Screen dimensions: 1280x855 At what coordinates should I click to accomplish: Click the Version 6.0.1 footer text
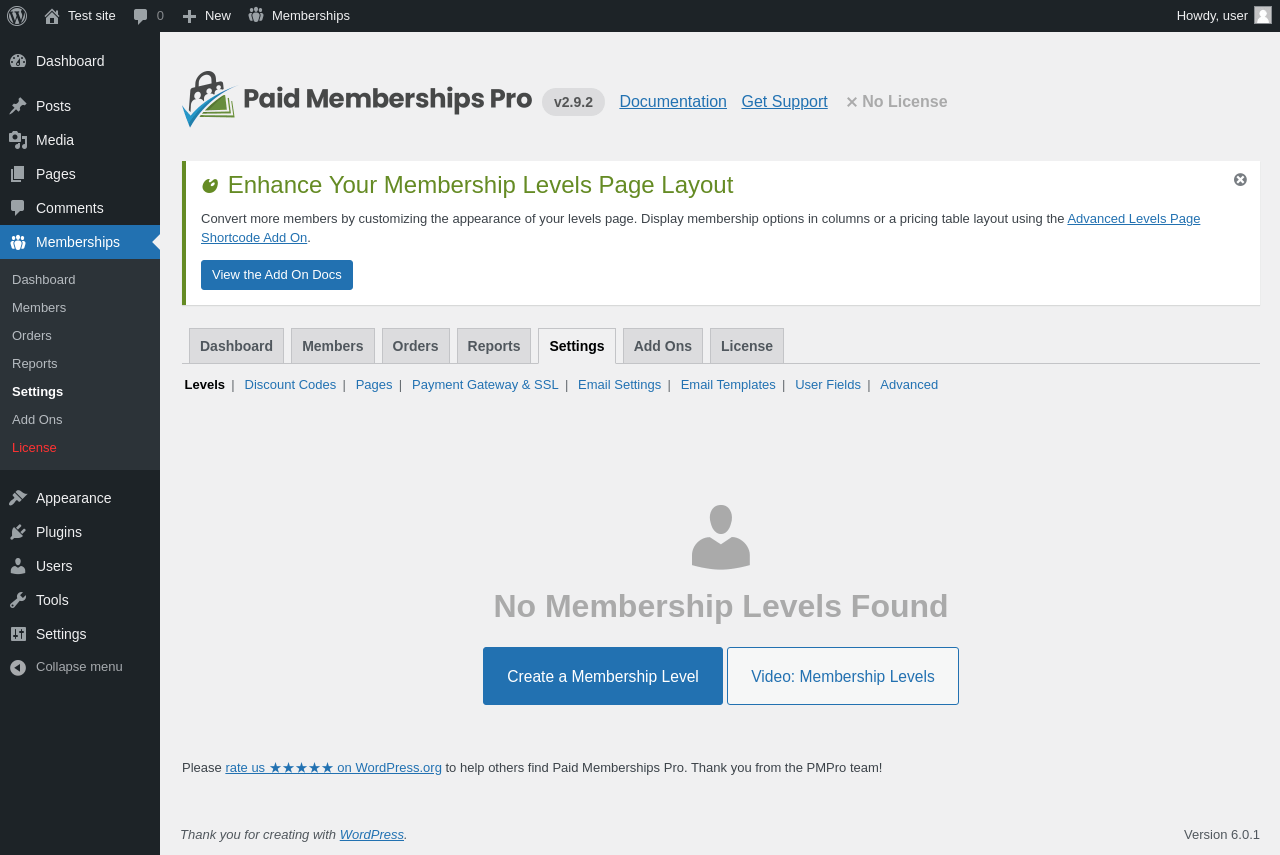(1222, 834)
